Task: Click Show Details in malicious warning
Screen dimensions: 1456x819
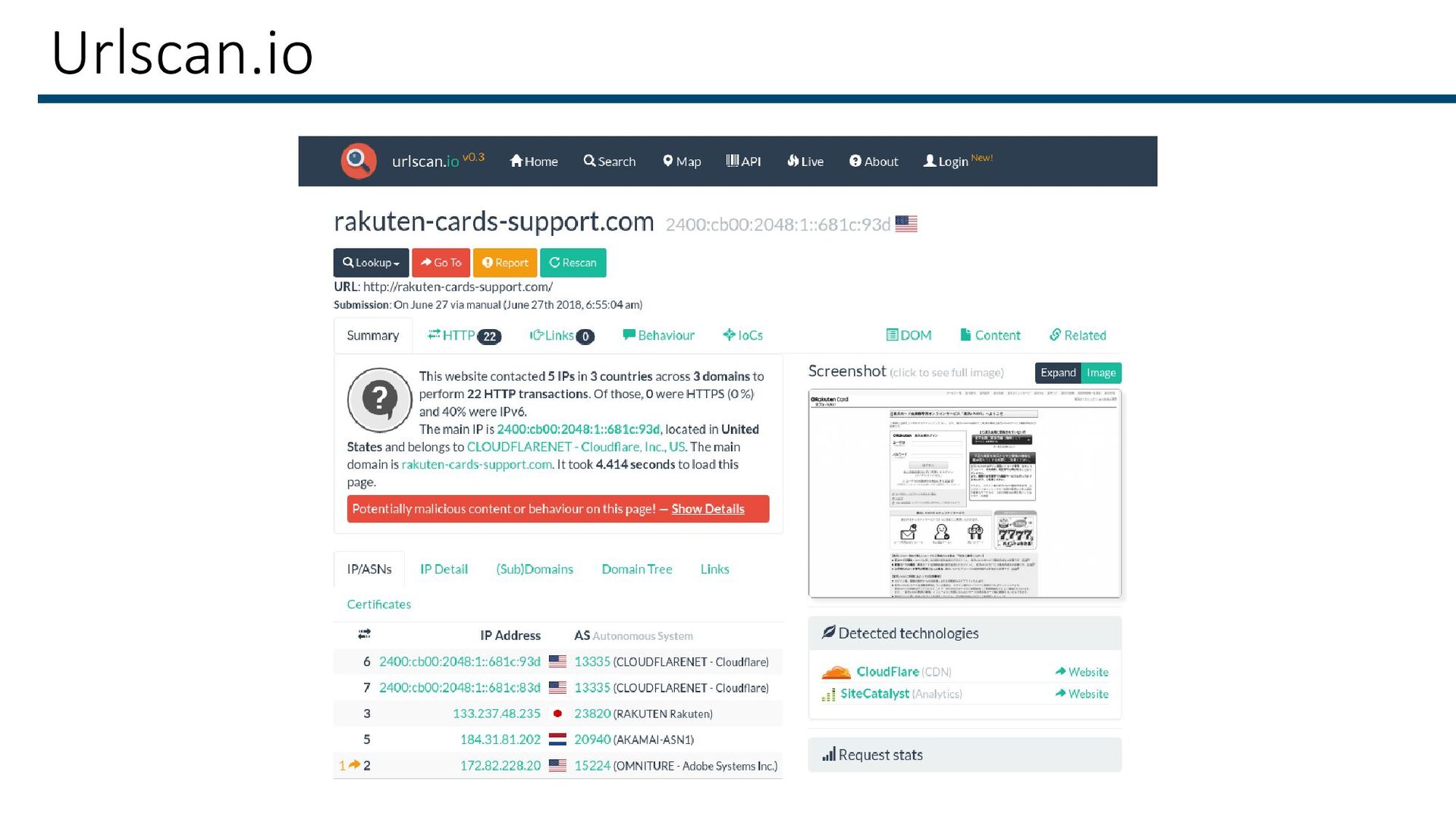Action: click(708, 509)
